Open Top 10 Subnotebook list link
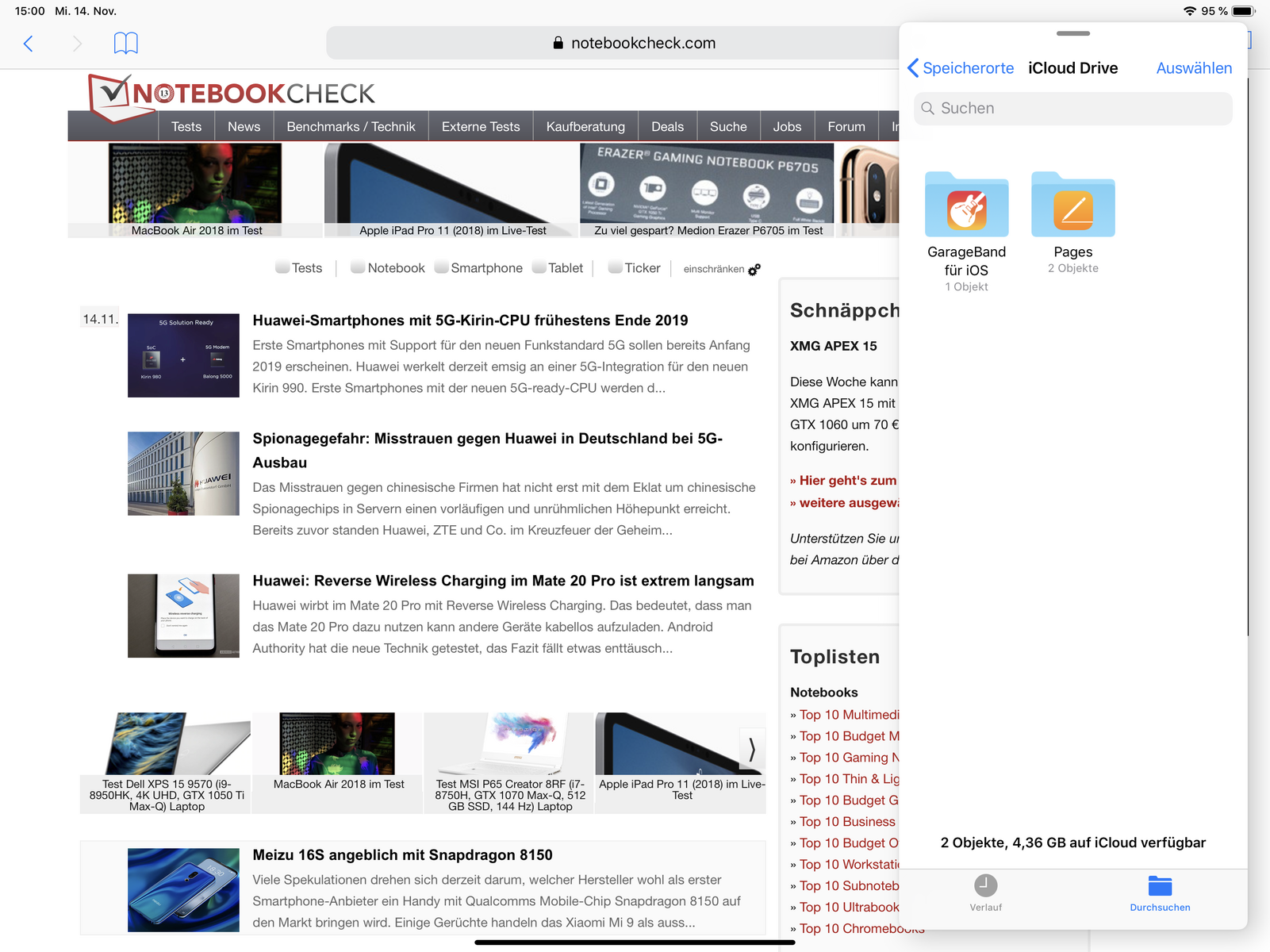 click(849, 886)
